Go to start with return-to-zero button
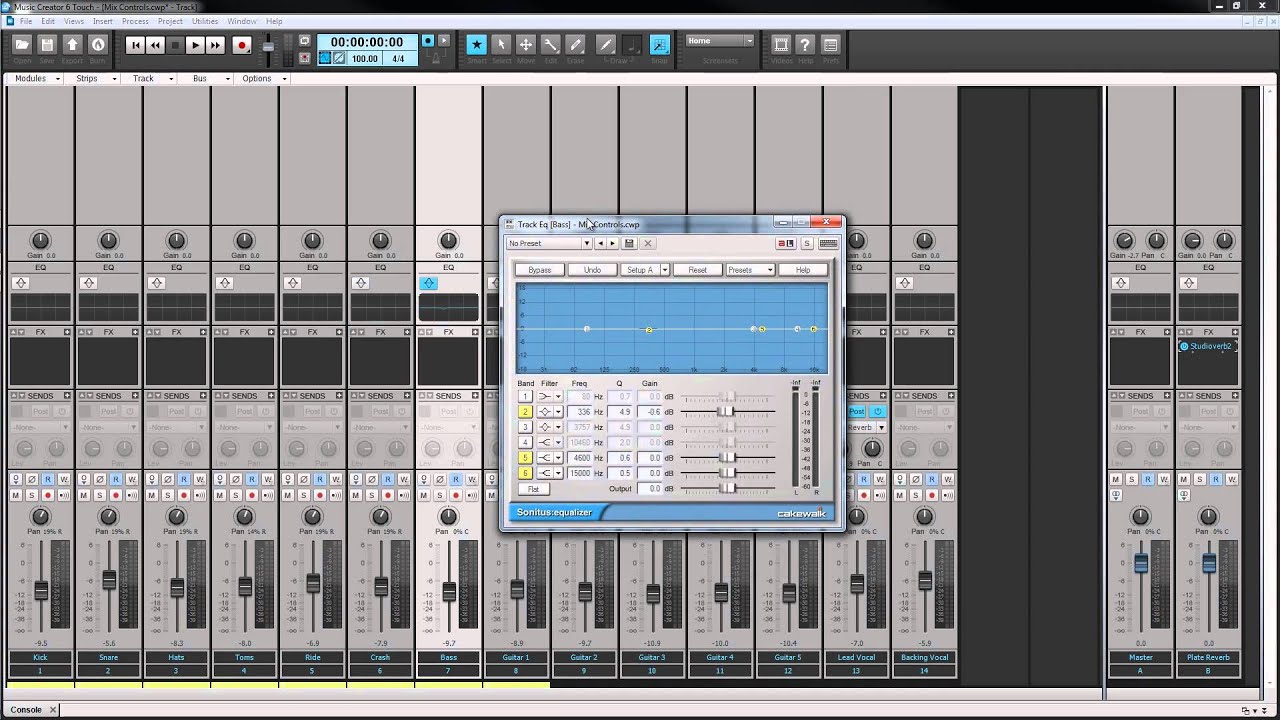This screenshot has height=720, width=1280. 135,45
